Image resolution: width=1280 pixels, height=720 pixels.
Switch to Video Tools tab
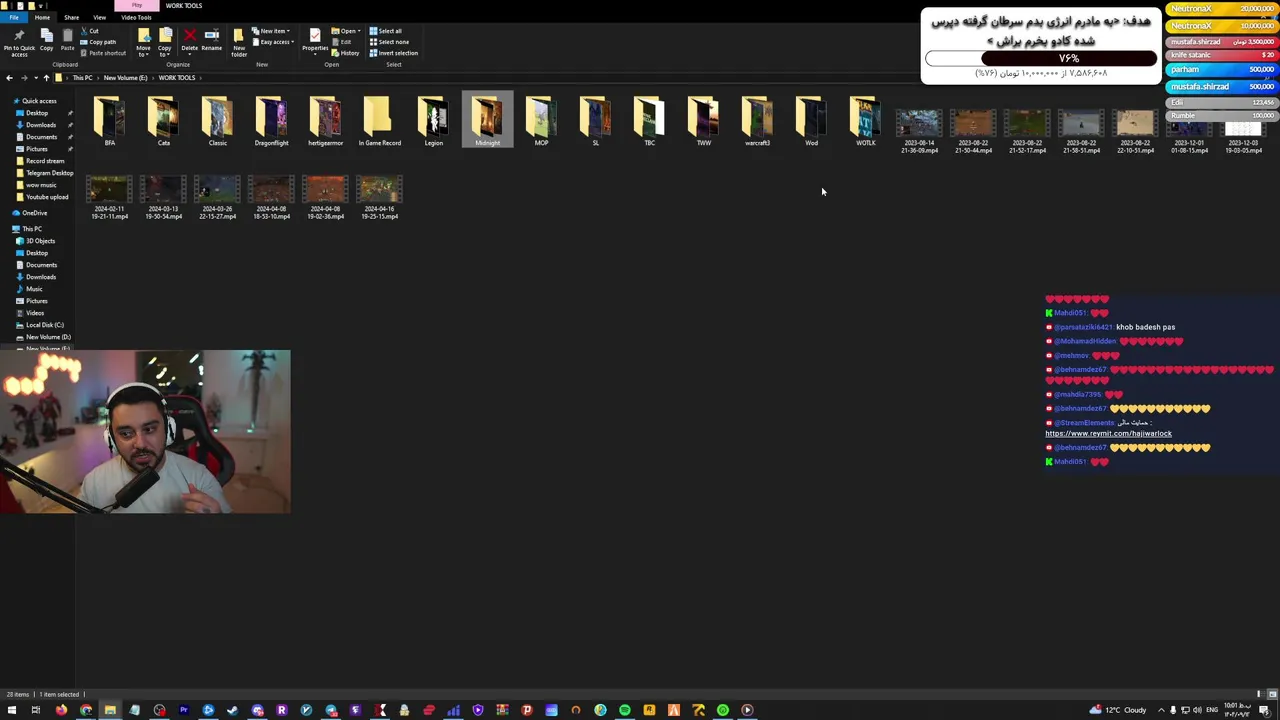[136, 17]
